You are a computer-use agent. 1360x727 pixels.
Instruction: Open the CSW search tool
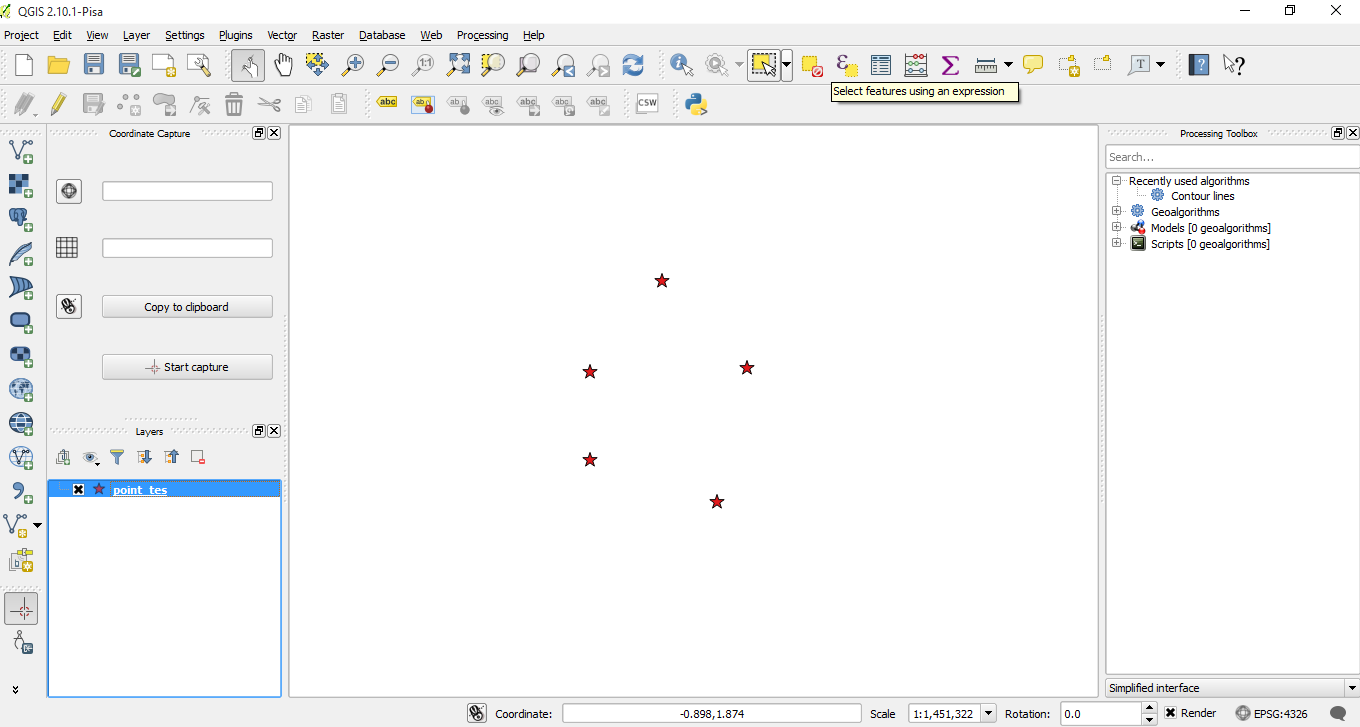(647, 103)
